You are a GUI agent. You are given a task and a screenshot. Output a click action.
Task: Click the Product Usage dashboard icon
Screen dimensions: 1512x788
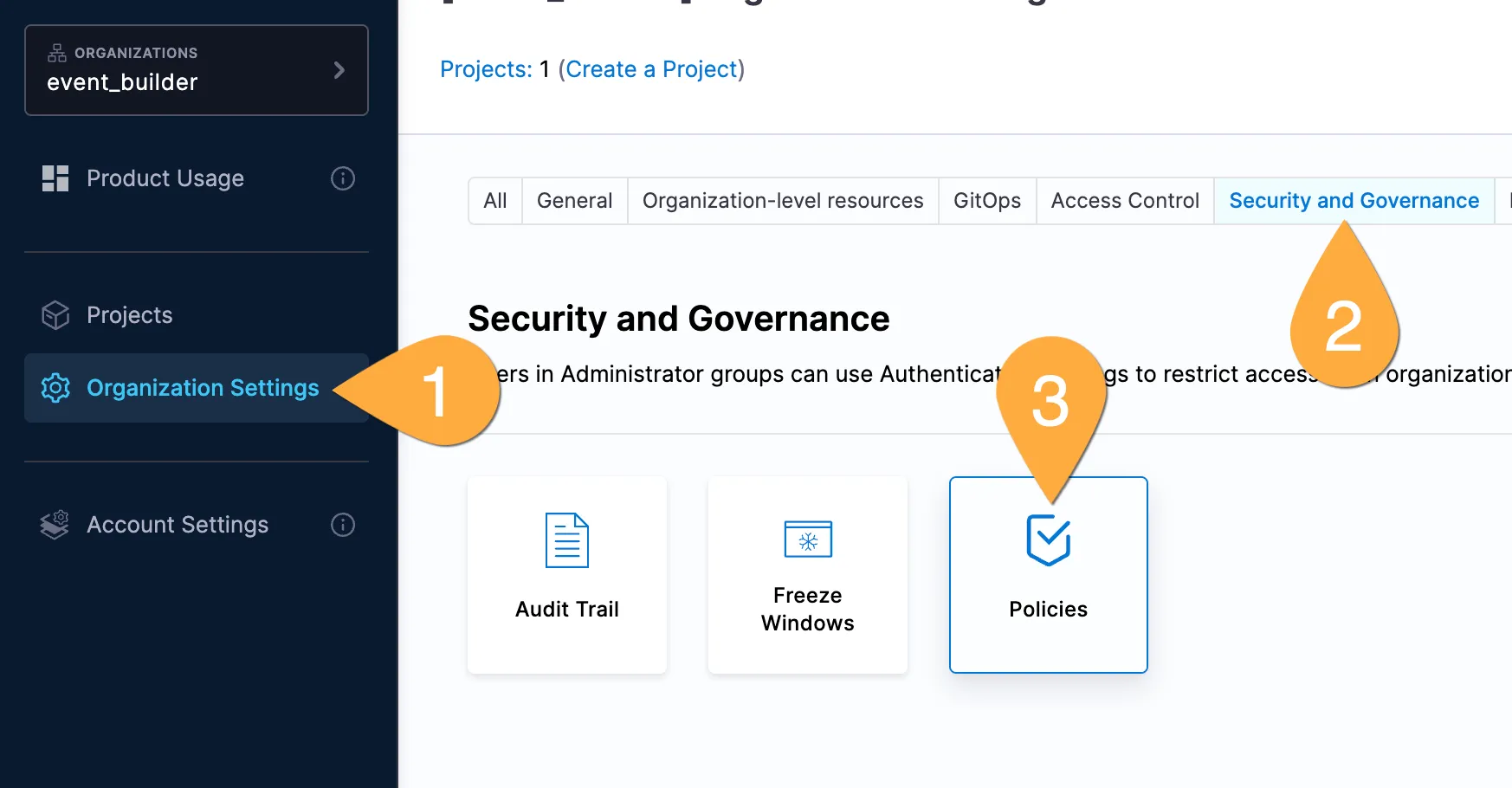coord(55,178)
